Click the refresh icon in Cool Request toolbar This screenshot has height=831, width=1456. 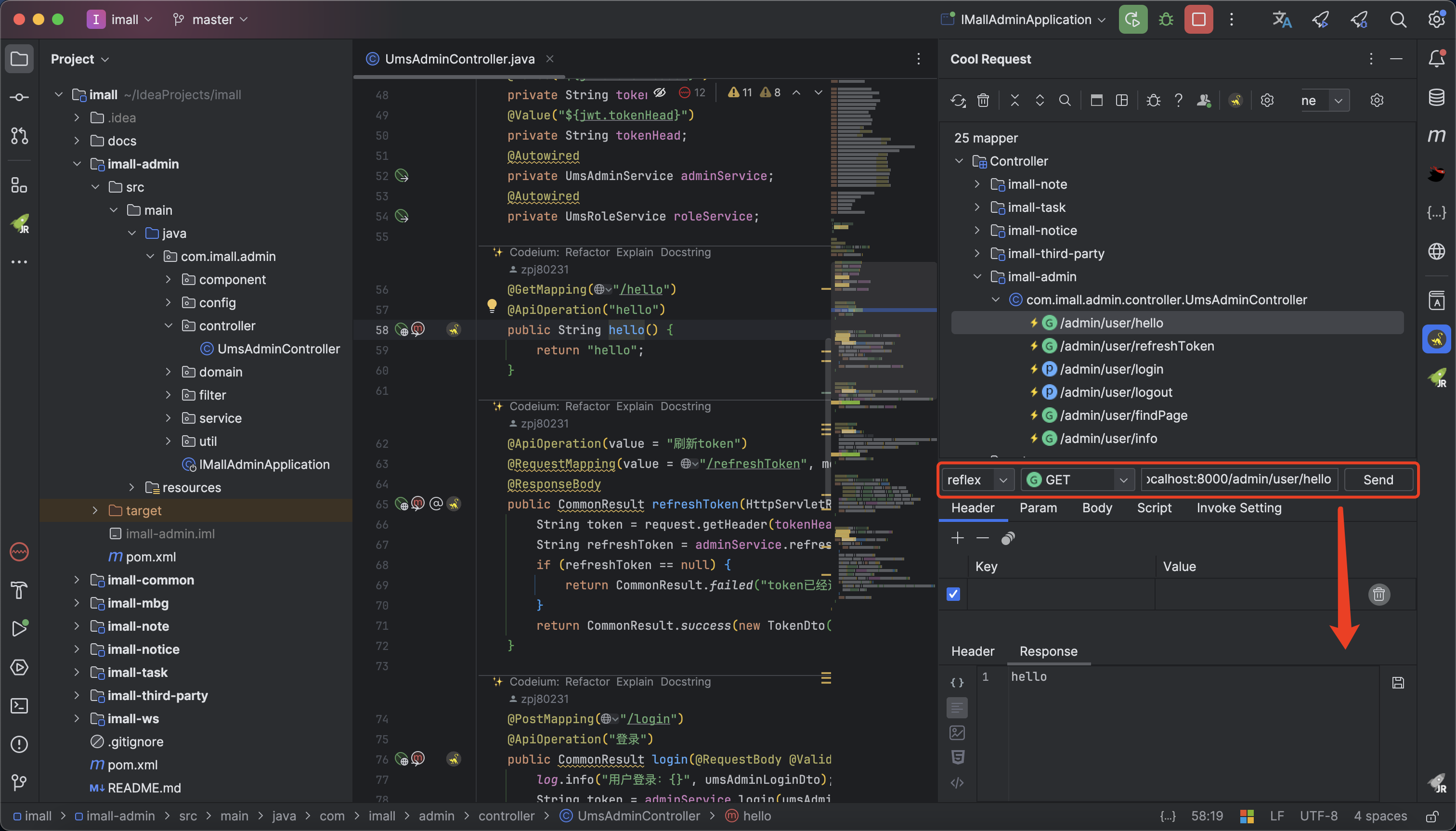pos(958,101)
